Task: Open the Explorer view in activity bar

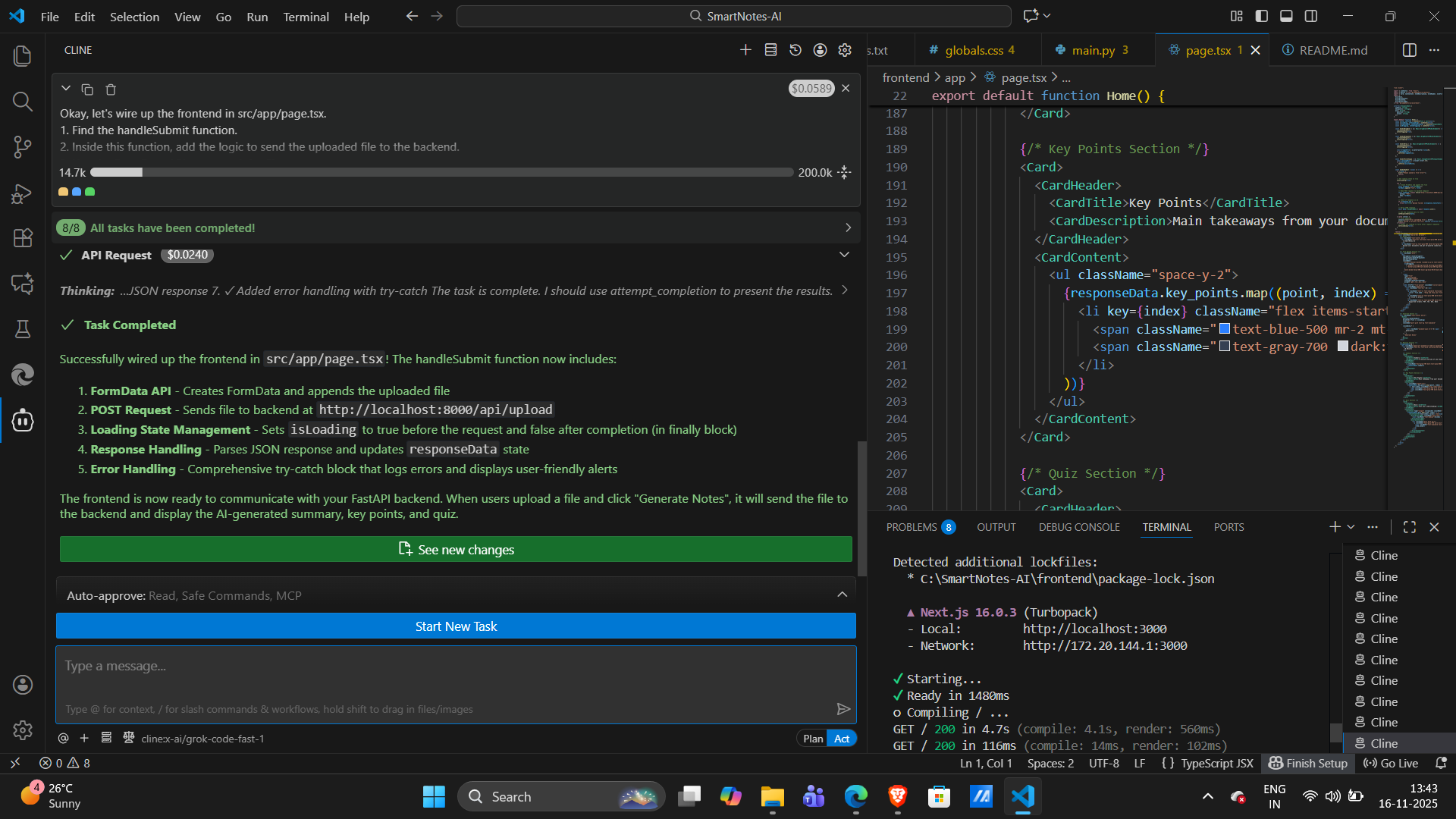Action: (23, 56)
